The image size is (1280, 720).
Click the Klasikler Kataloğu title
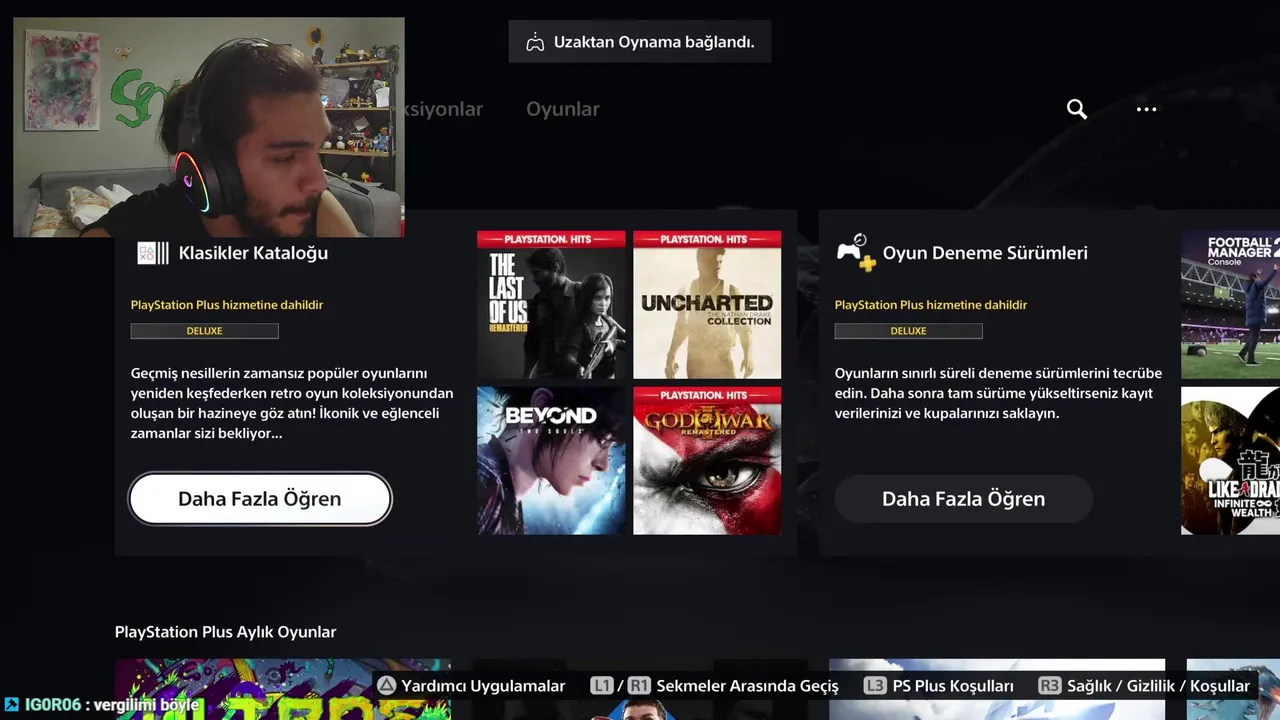tap(253, 253)
